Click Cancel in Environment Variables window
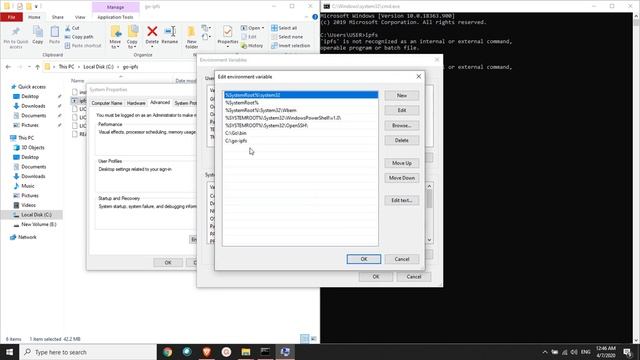Screen dimensions: 640x360 413,277
